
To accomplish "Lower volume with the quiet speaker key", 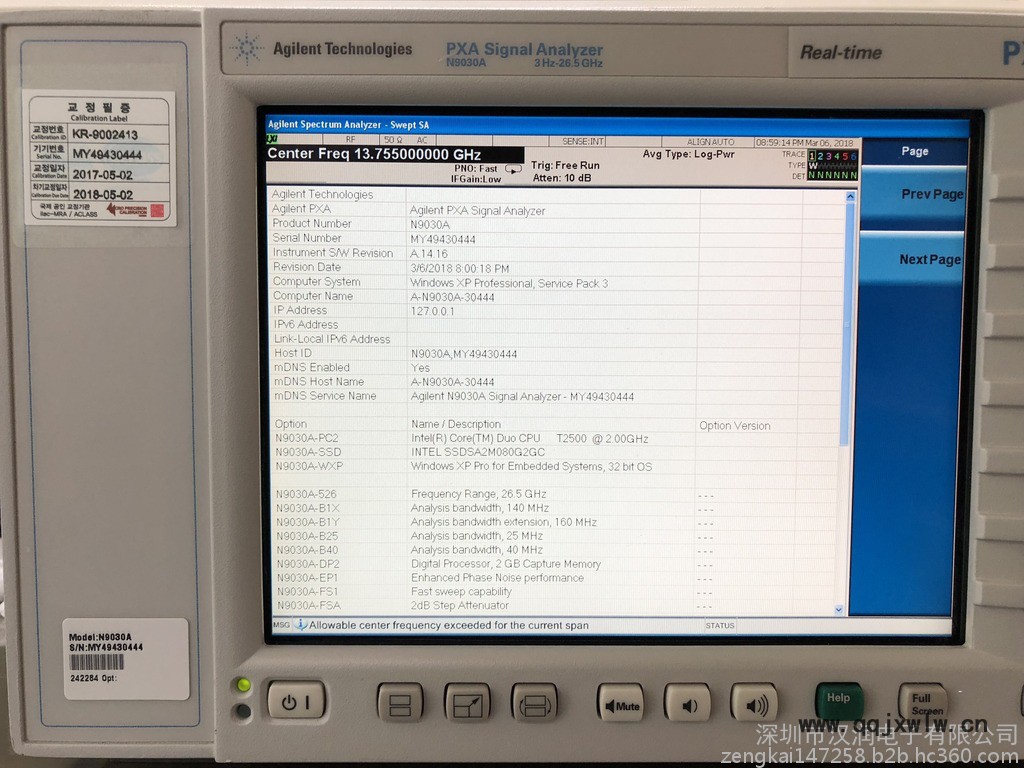I will coord(687,703).
